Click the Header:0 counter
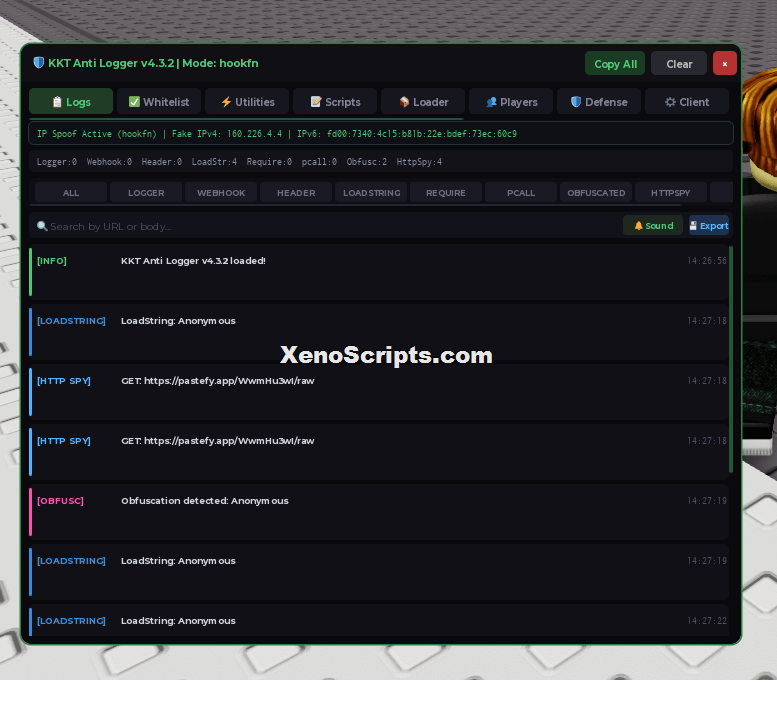 point(162,162)
